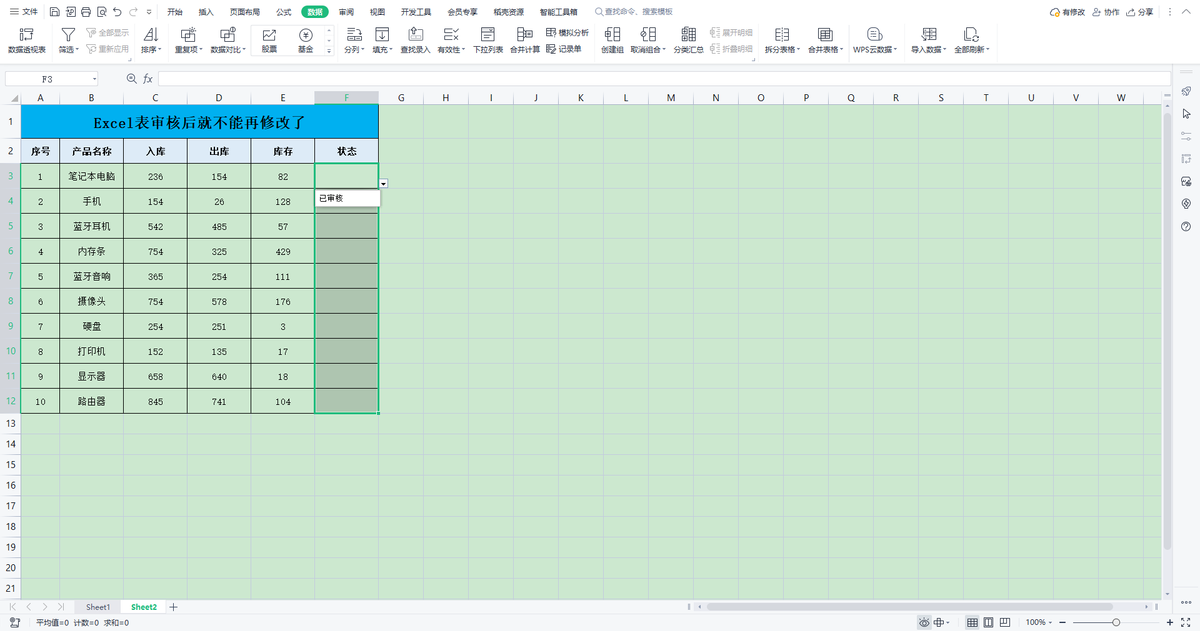The image size is (1200, 631).
Task: Click the 全部刷新 refresh all icon
Action: pyautogui.click(x=971, y=35)
